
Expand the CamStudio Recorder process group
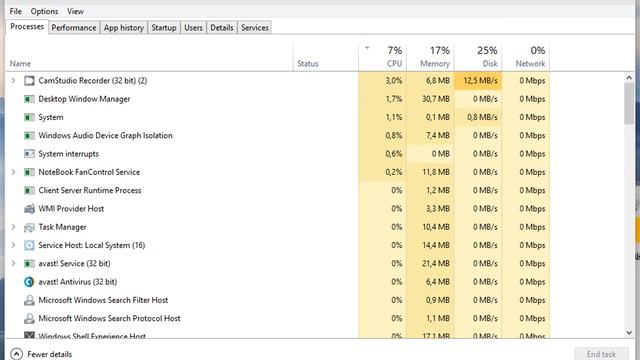[x=13, y=80]
